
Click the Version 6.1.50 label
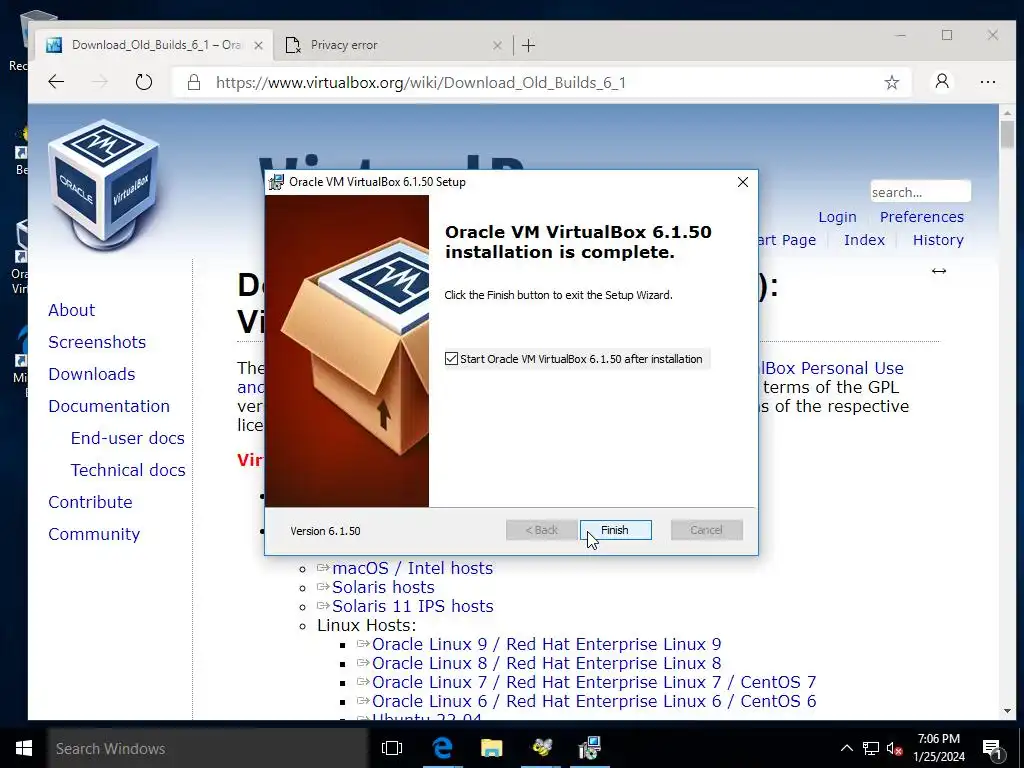coord(325,531)
